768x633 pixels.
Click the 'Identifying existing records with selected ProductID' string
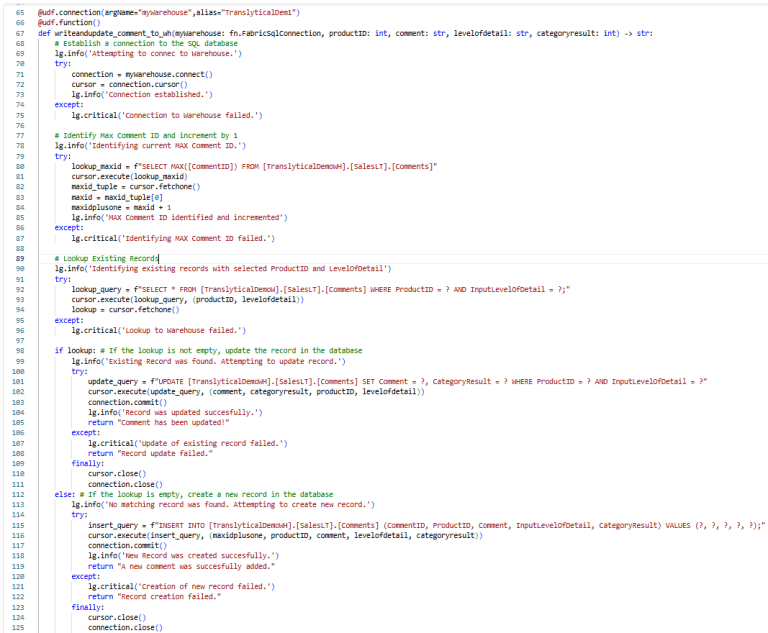(240, 268)
